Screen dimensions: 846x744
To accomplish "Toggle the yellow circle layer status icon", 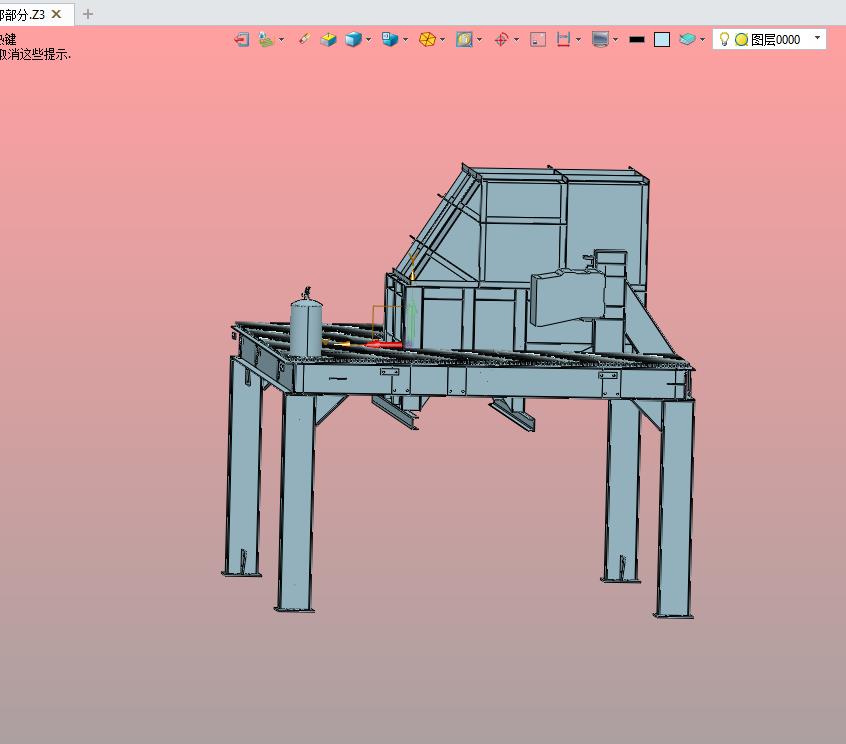I will coord(741,39).
